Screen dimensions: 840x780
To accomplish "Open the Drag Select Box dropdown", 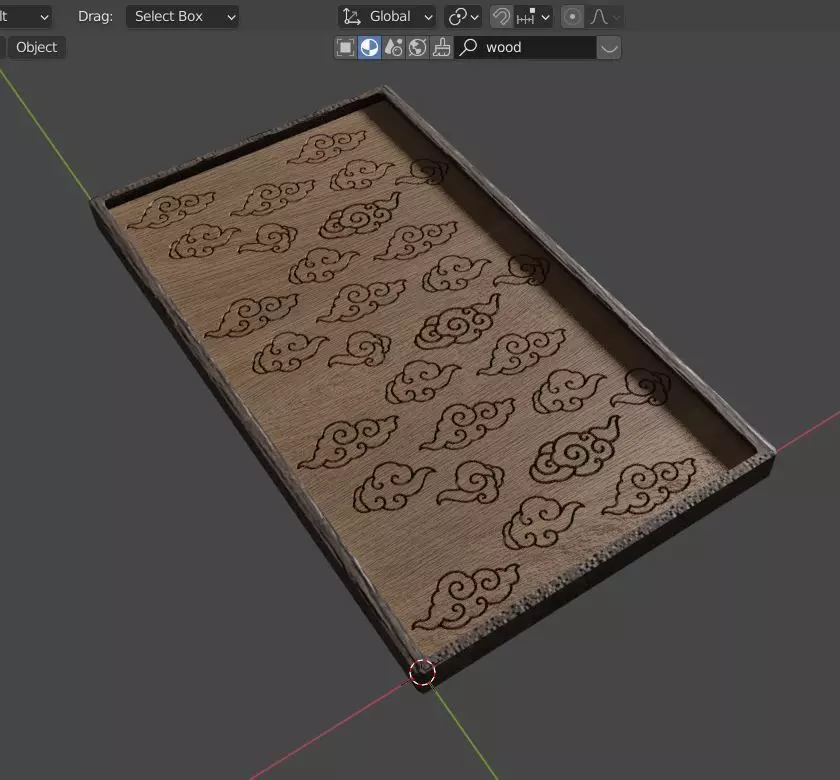I will (182, 17).
